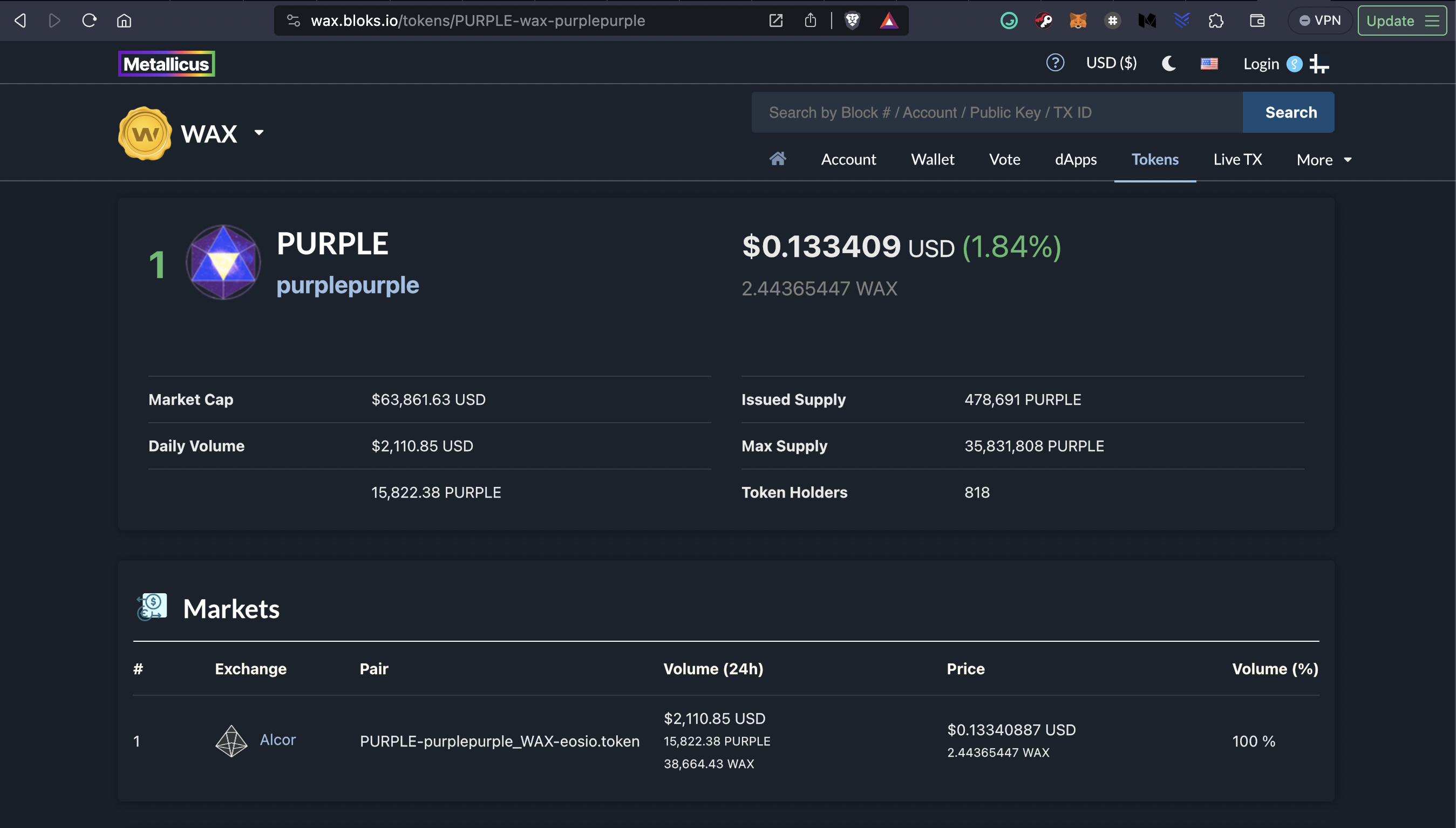Click the Login link
The image size is (1456, 828).
tap(1261, 64)
